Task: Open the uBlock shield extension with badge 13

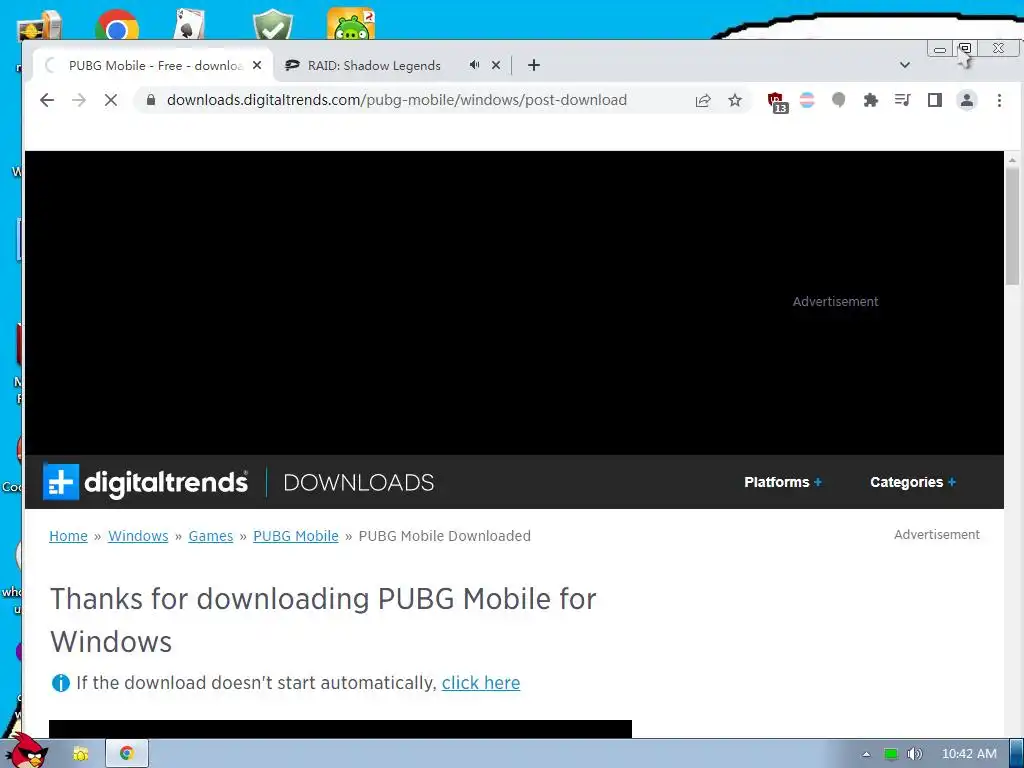Action: click(777, 102)
